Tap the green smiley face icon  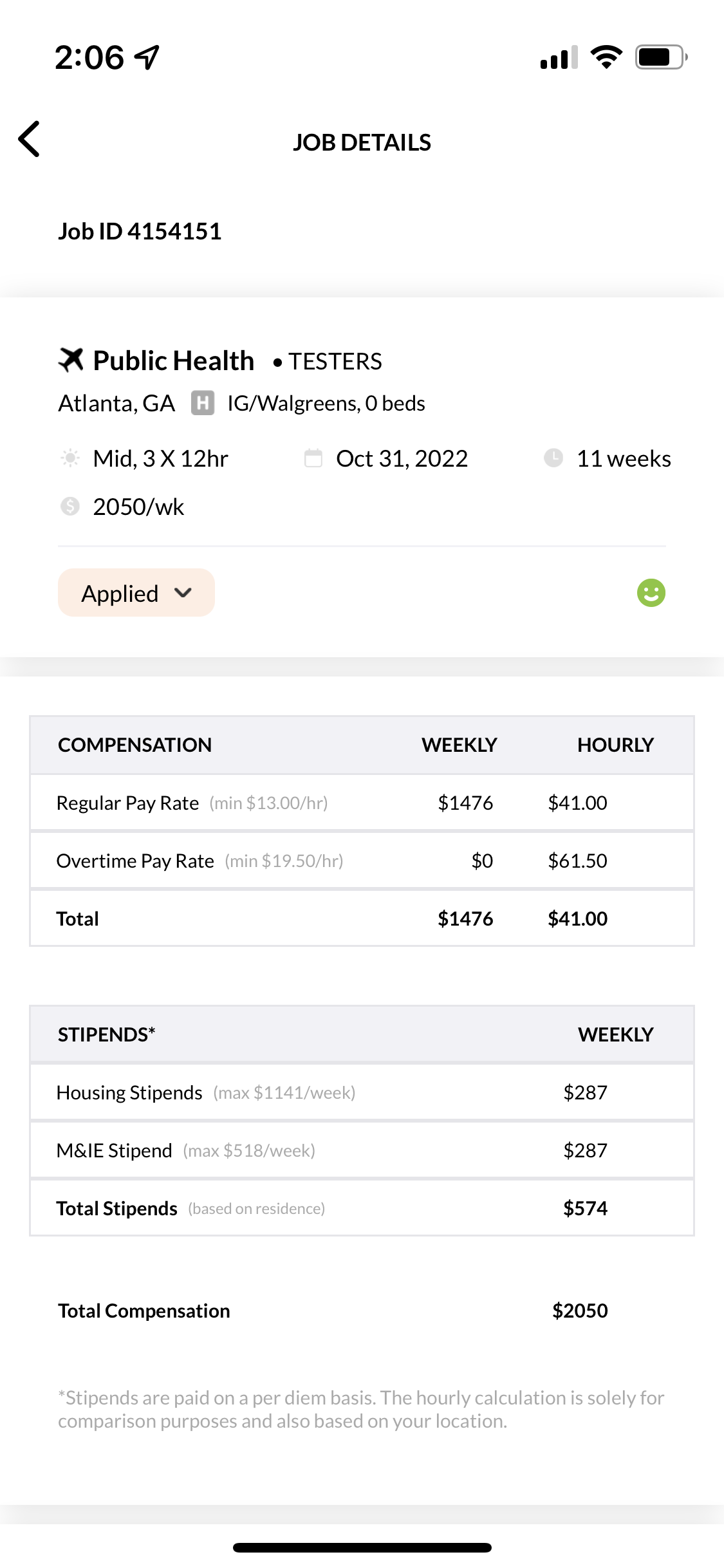(651, 593)
